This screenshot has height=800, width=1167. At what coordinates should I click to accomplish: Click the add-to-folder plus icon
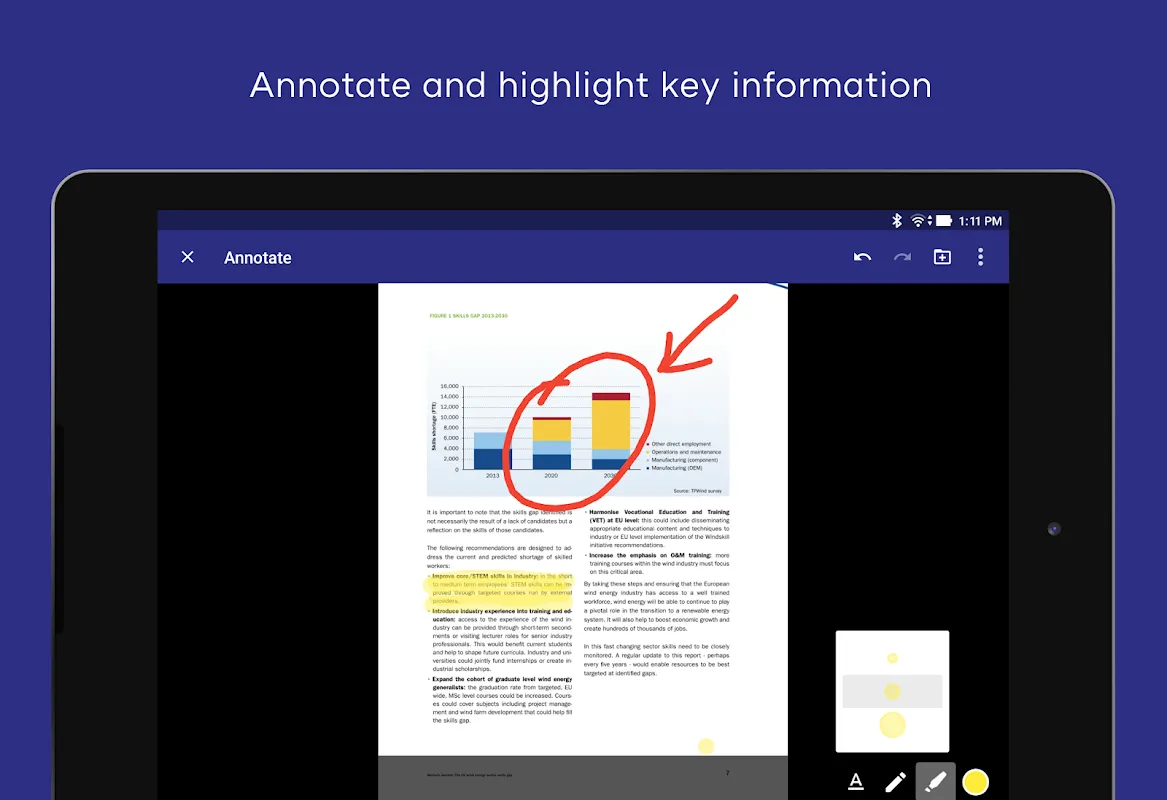[x=942, y=257]
